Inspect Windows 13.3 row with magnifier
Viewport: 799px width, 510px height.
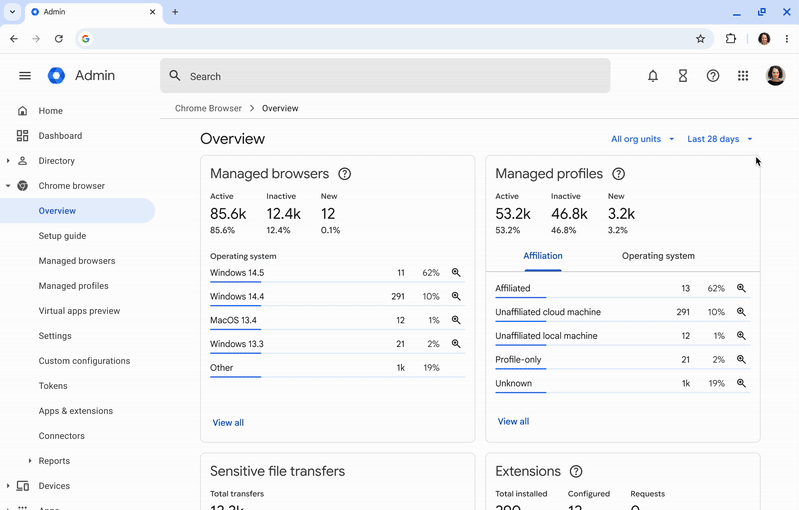456,344
